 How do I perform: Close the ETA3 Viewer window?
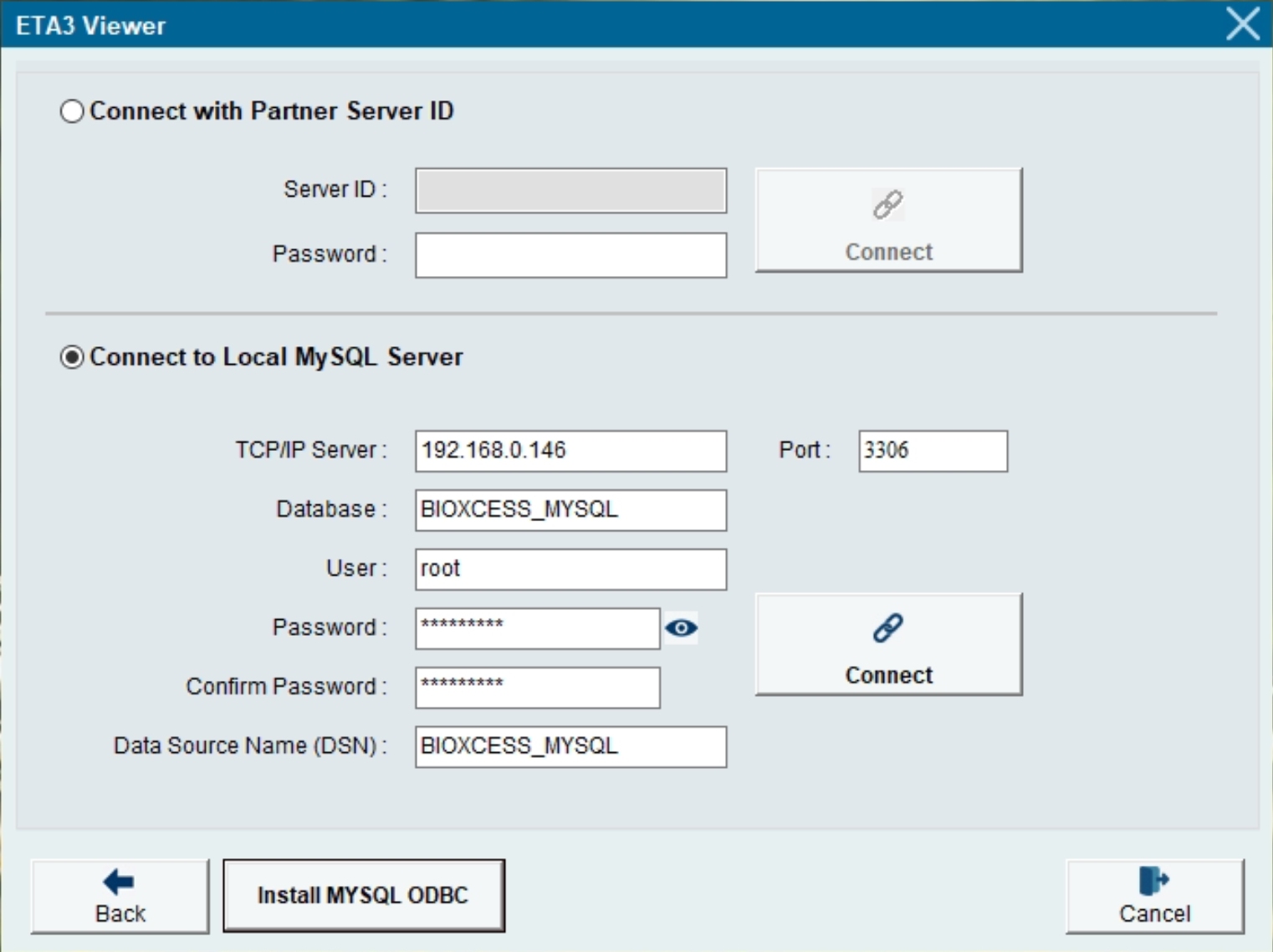pos(1242,23)
